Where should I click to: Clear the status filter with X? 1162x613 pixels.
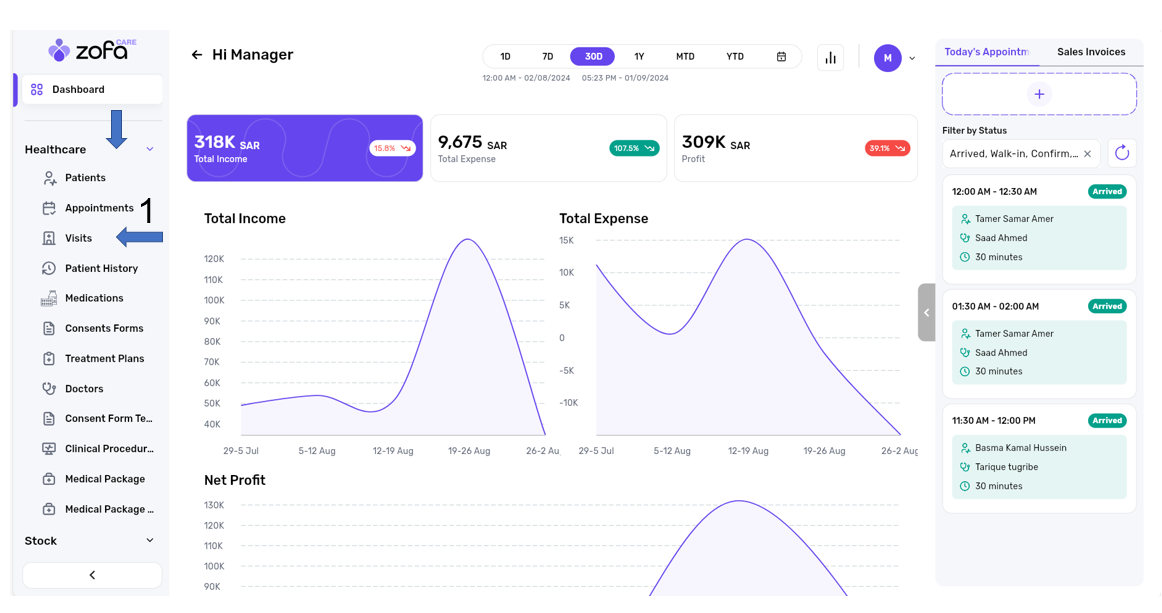tap(1087, 154)
